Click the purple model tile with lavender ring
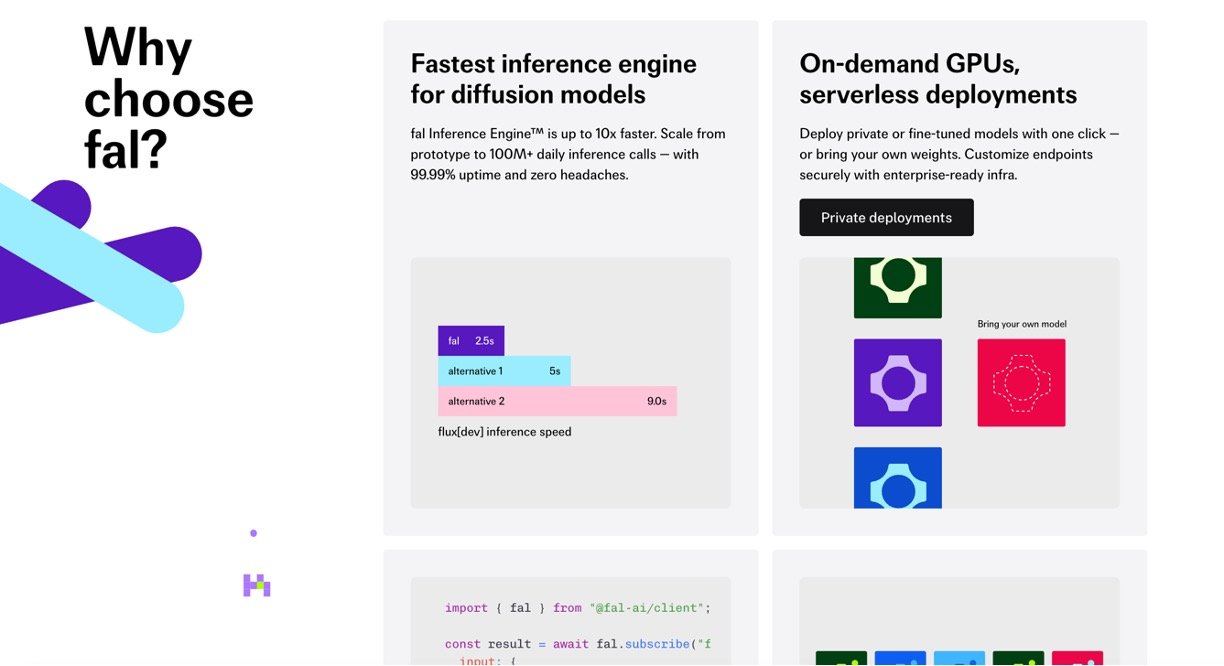1224x666 pixels. pos(897,383)
